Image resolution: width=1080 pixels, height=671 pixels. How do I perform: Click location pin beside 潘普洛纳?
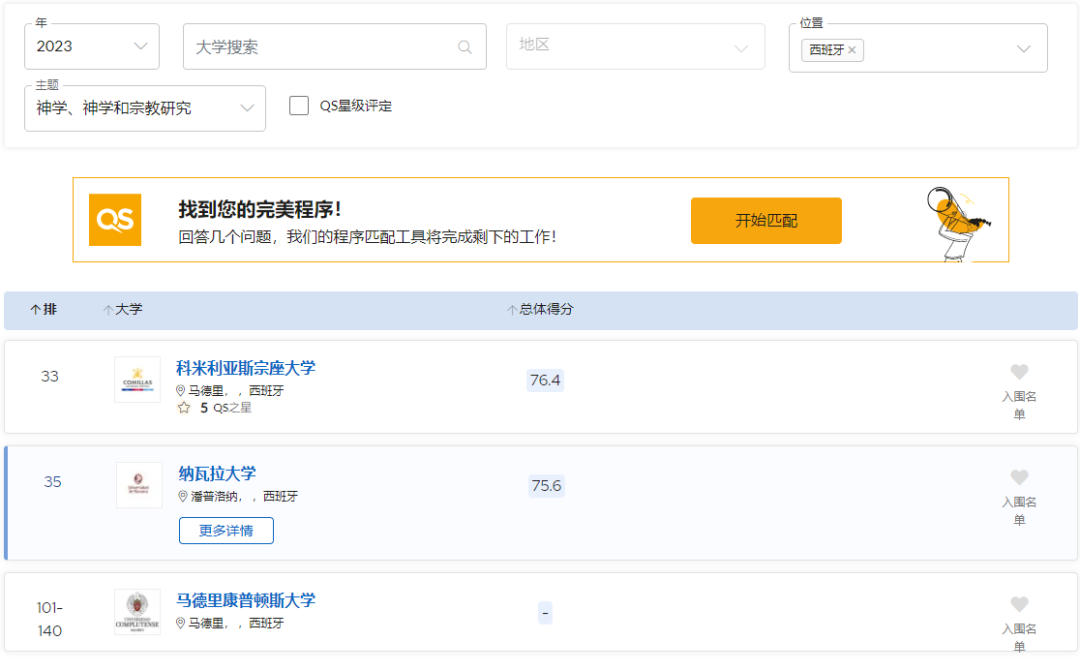pos(183,496)
